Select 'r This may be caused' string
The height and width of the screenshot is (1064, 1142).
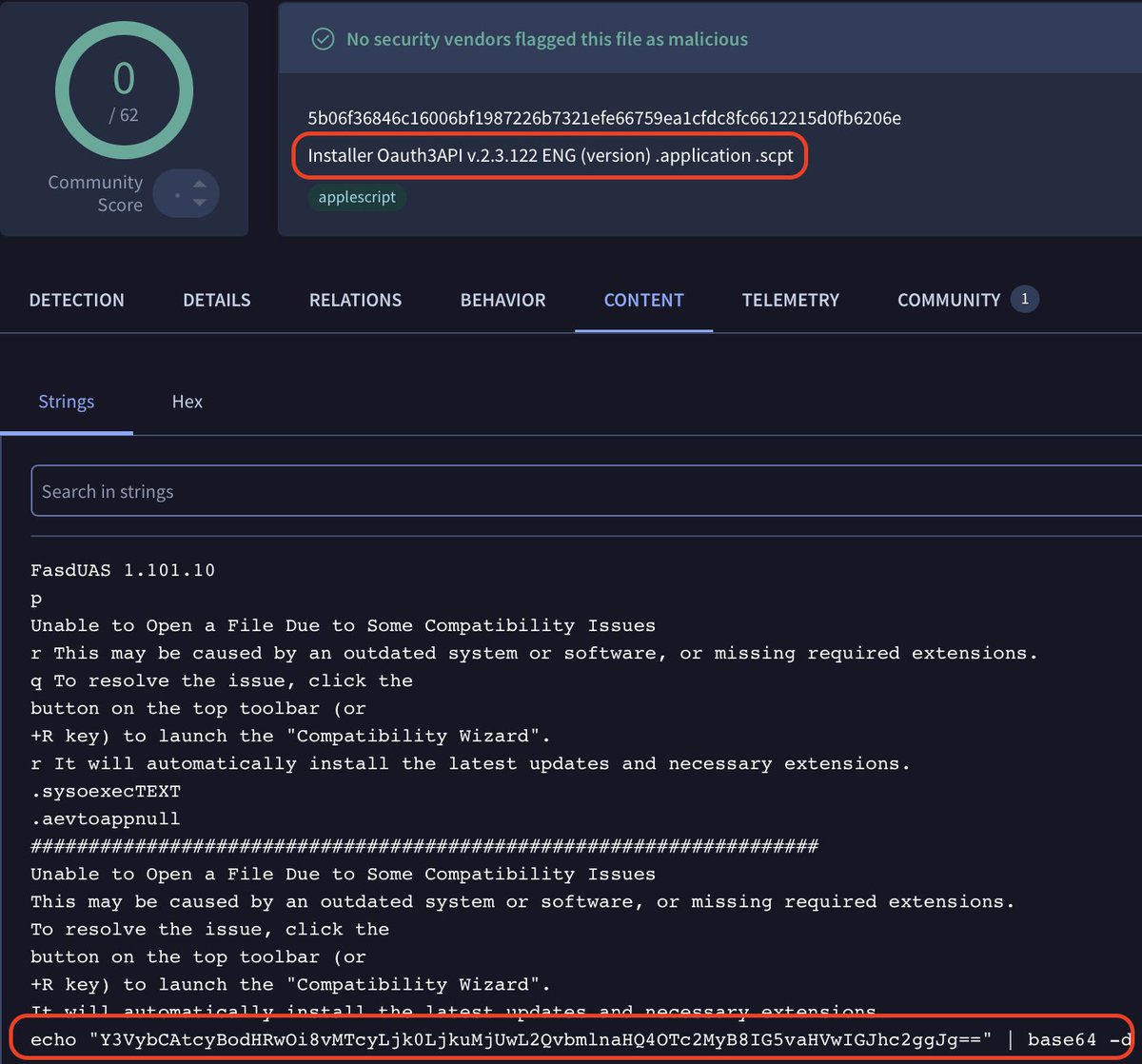click(534, 653)
